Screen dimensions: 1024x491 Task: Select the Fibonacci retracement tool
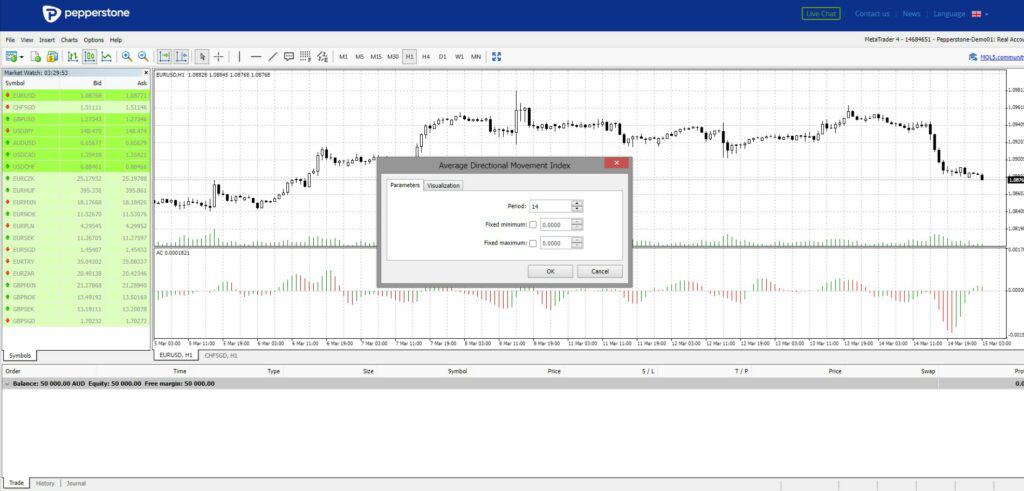click(305, 57)
